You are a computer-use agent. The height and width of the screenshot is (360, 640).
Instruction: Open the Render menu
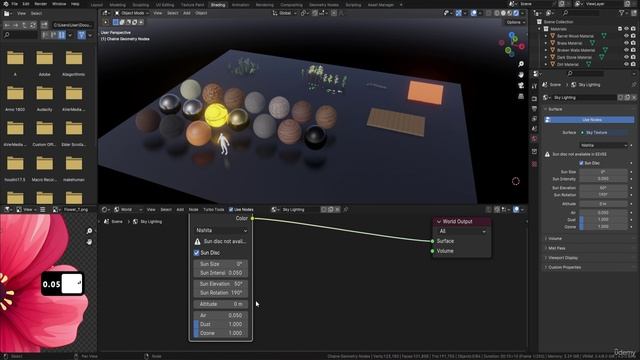[x=41, y=4]
